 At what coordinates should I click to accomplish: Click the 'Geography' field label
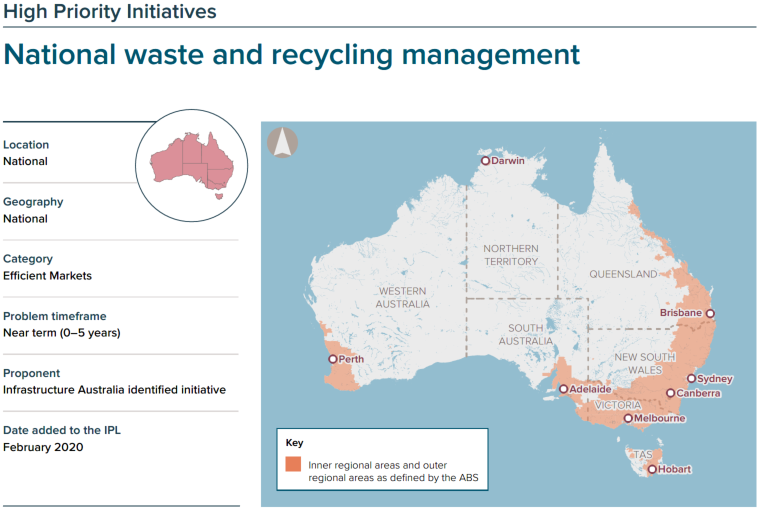pyautogui.click(x=33, y=202)
